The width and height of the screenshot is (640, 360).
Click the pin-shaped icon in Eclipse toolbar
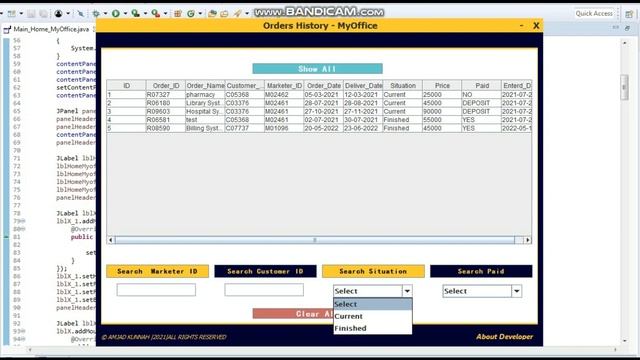pyautogui.click(x=81, y=13)
